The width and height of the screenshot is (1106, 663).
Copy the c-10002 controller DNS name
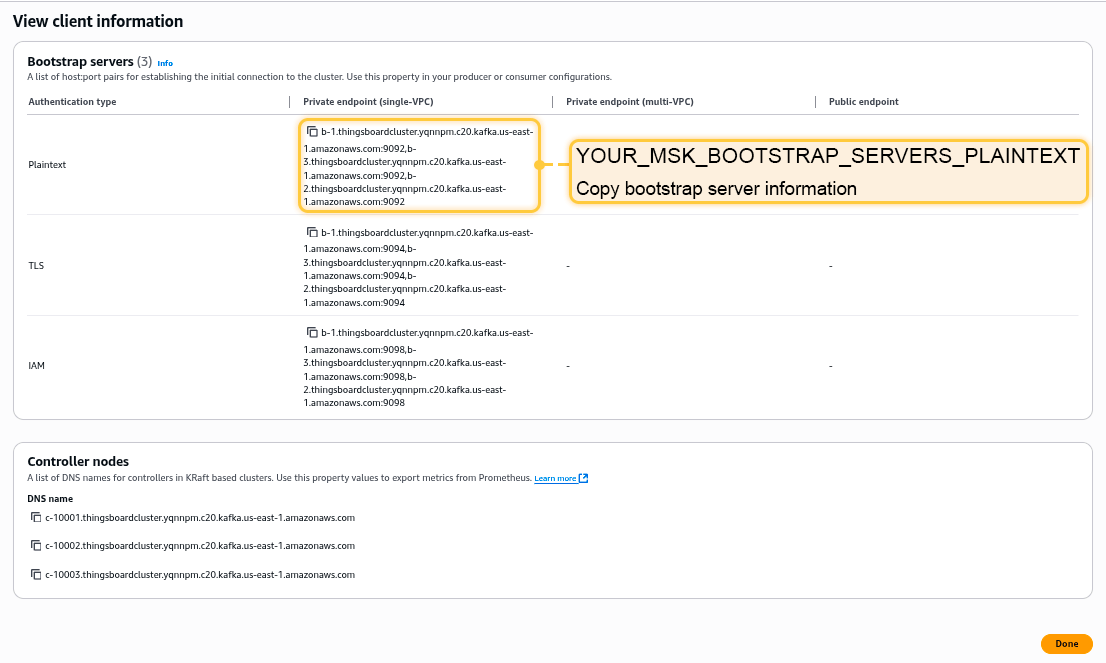tap(36, 546)
